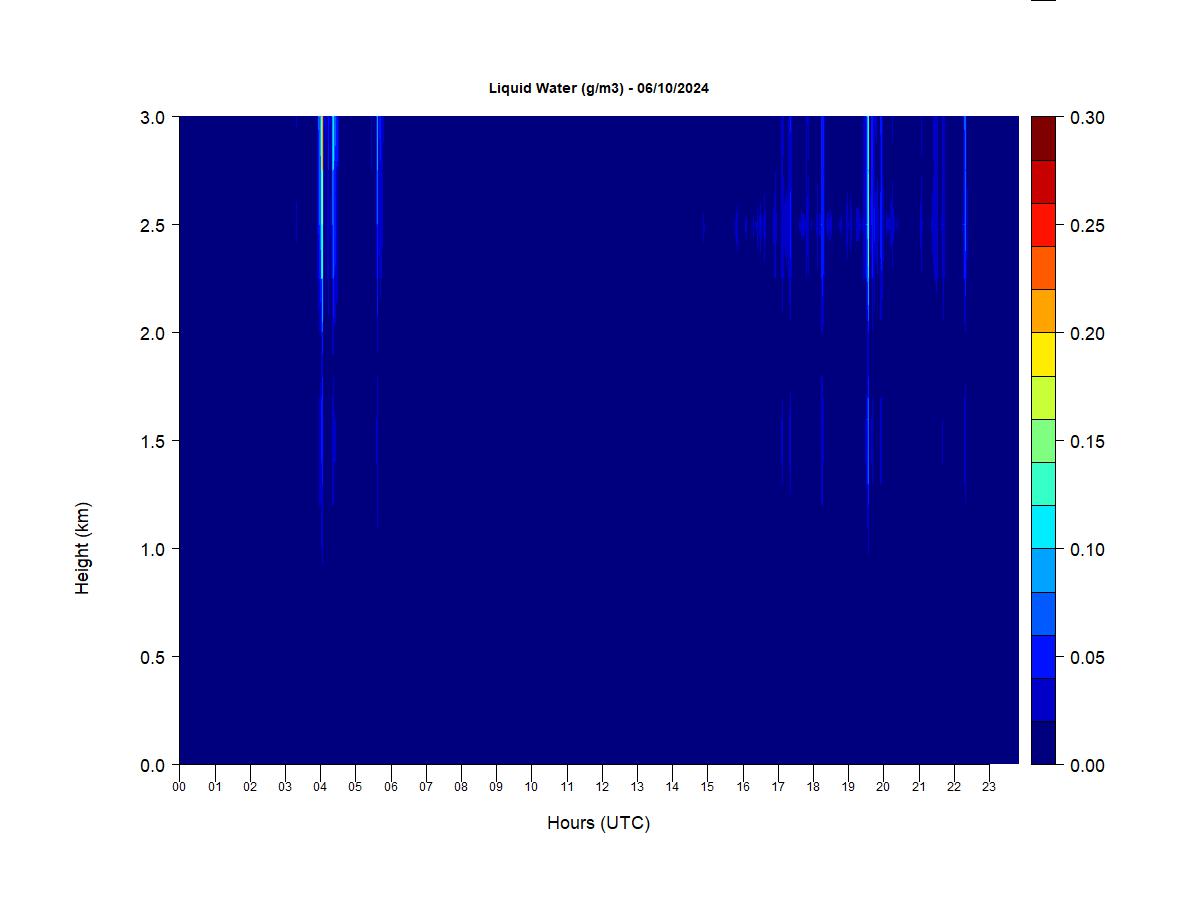1200x900 pixels.
Task: Pick the bright red colorbar segment
Action: click(1043, 225)
